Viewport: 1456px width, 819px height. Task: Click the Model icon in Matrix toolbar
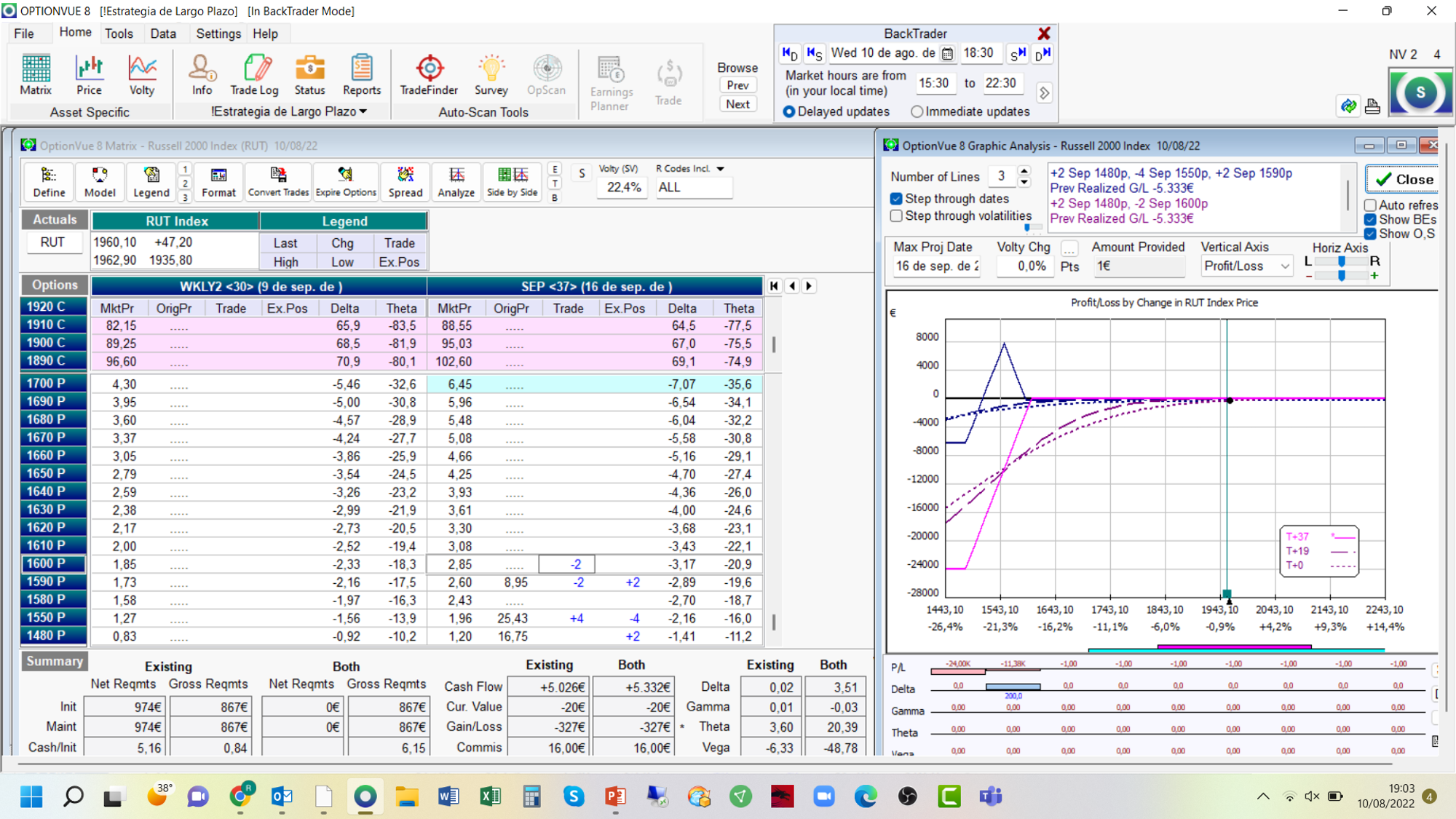tap(100, 182)
